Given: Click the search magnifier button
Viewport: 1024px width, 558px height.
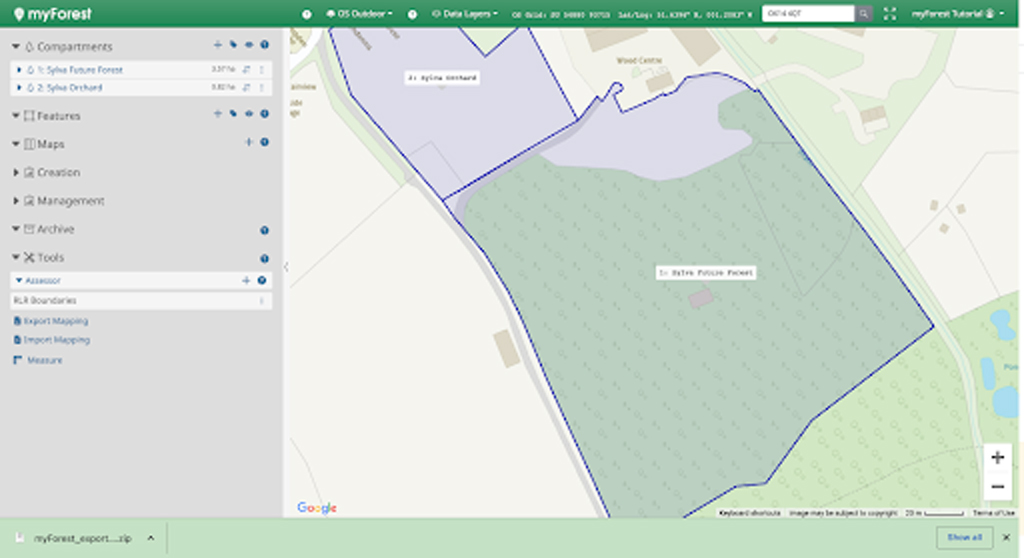Looking at the screenshot, I should click(864, 14).
